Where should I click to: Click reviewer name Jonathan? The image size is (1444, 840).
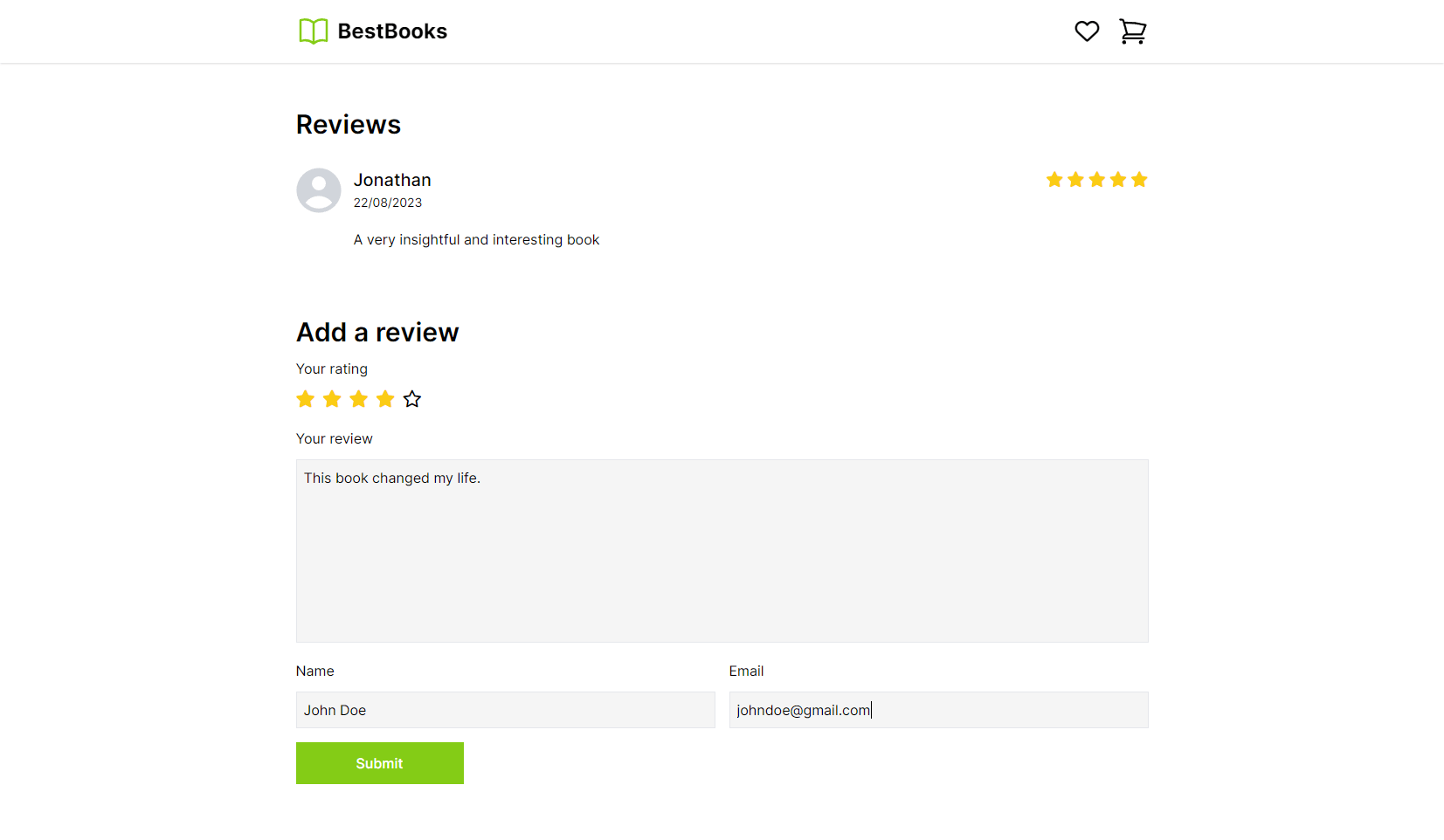coord(392,180)
